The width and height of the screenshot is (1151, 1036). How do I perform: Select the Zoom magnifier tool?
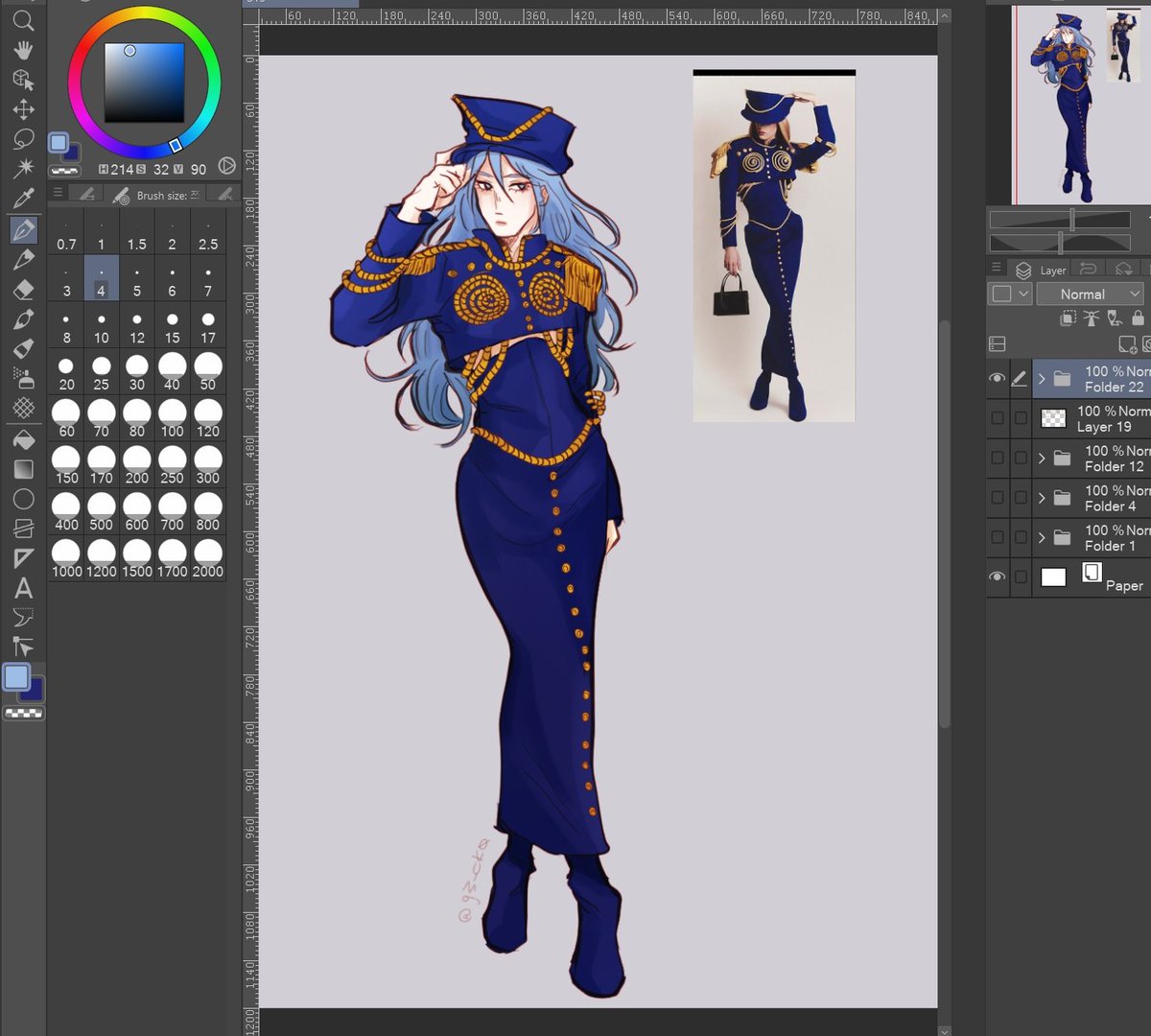click(24, 22)
